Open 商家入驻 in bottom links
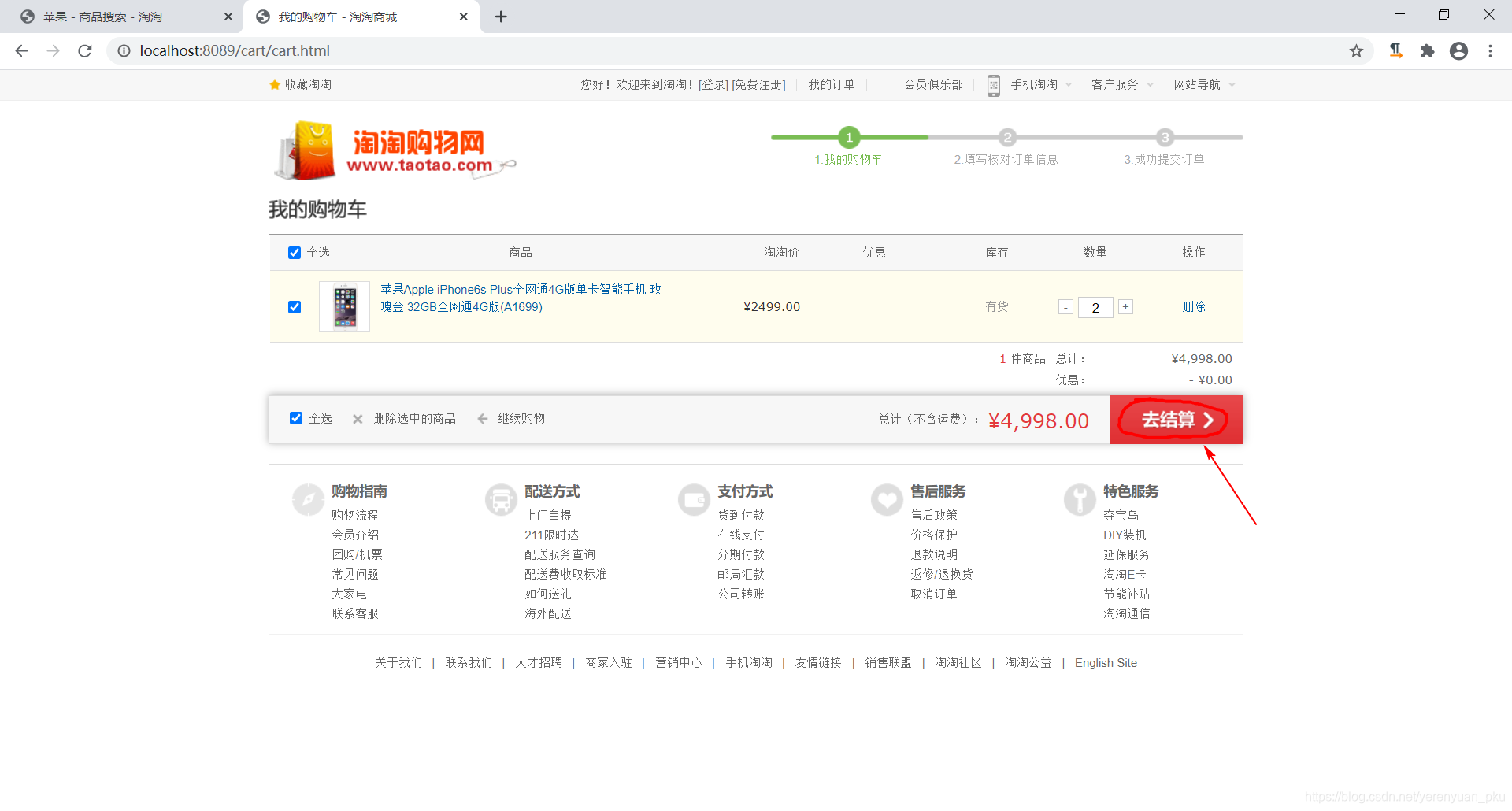 click(x=609, y=663)
